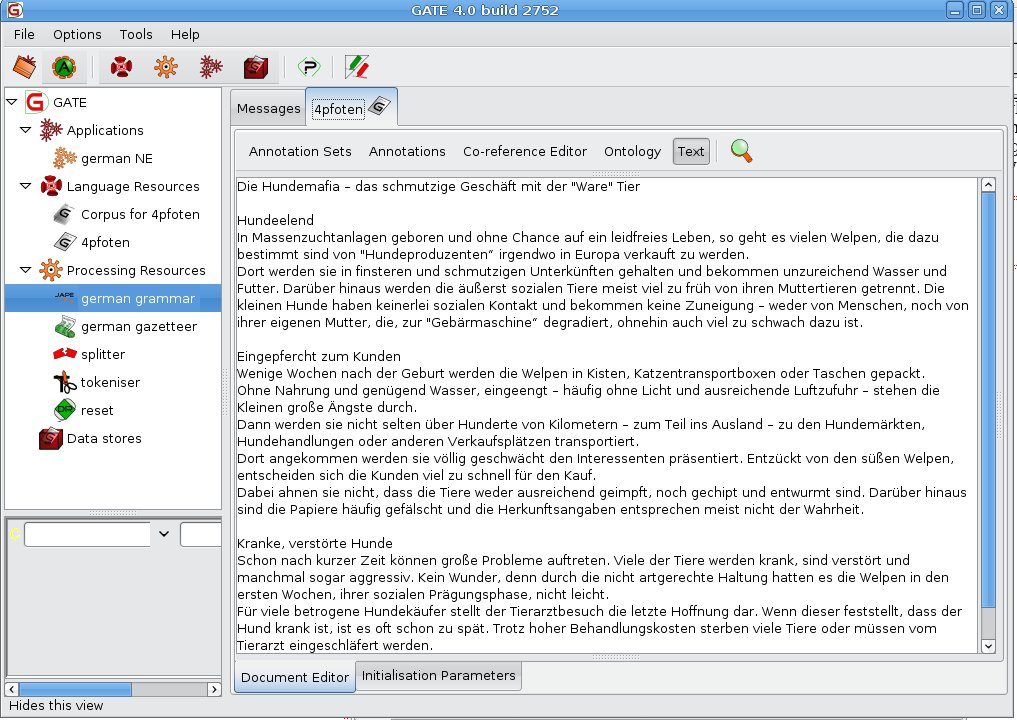Click the left panel scroll left arrow
The width and height of the screenshot is (1017, 720).
coord(12,689)
